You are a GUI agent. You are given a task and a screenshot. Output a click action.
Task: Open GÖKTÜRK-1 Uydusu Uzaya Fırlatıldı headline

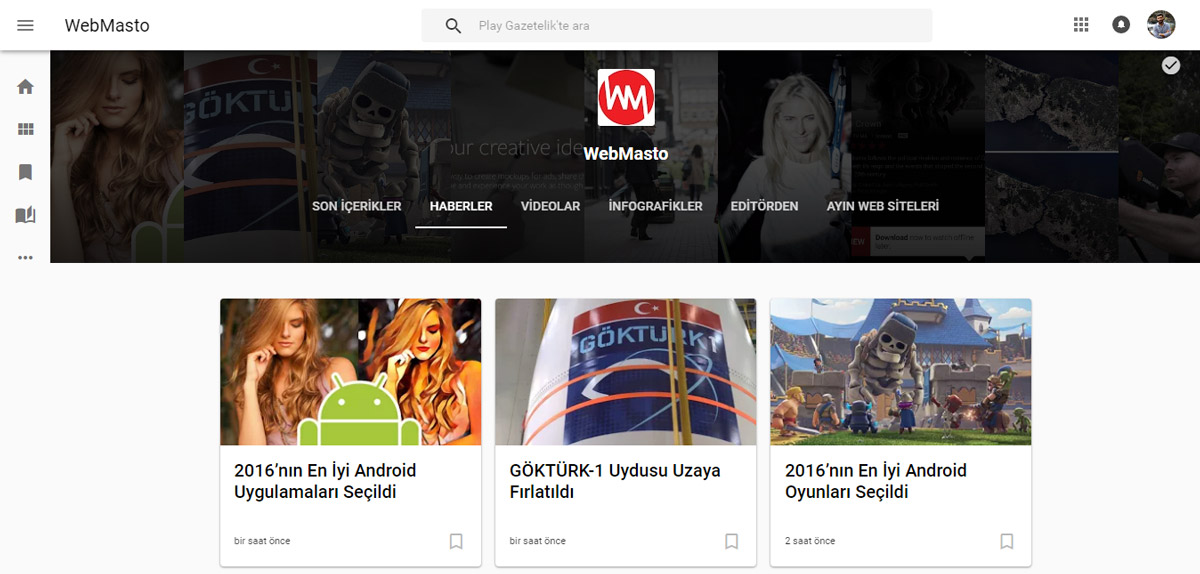click(615, 481)
